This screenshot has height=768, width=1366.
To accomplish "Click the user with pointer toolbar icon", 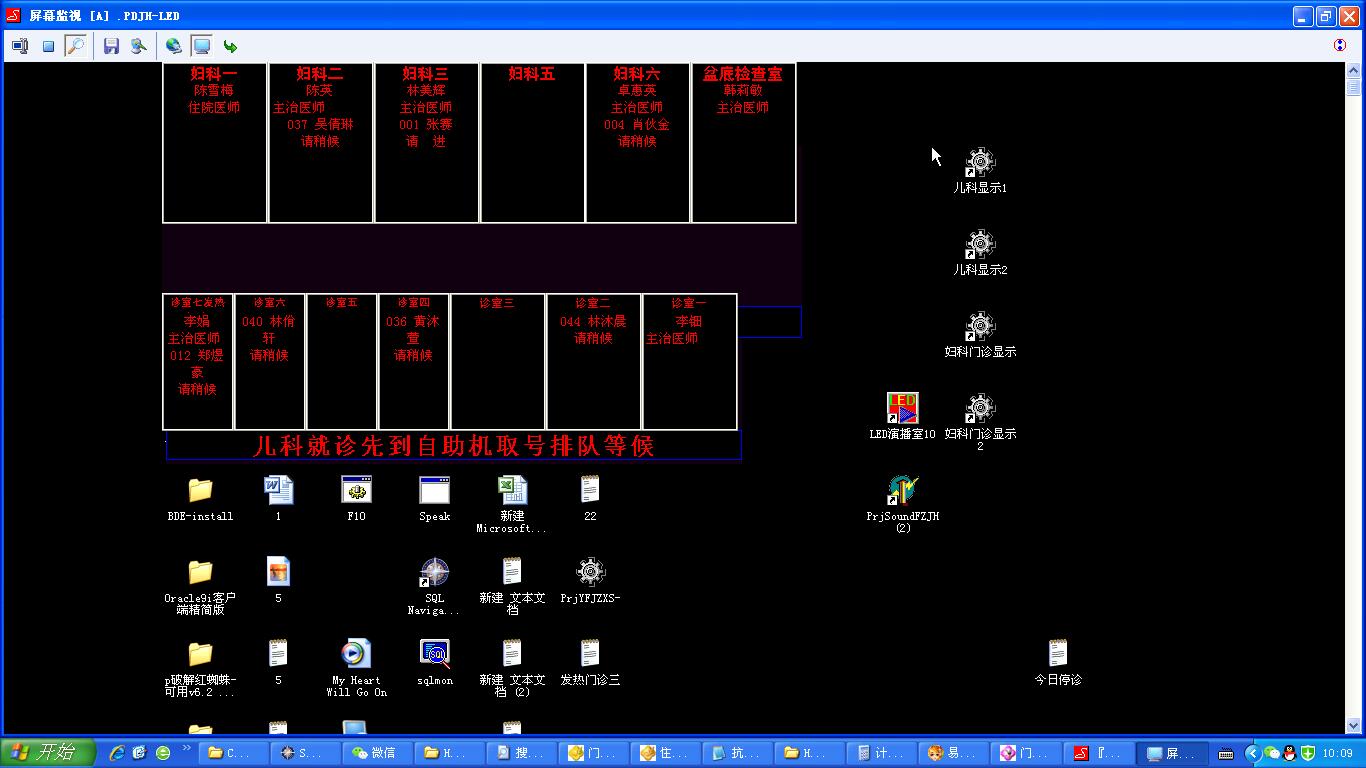I will (x=139, y=46).
